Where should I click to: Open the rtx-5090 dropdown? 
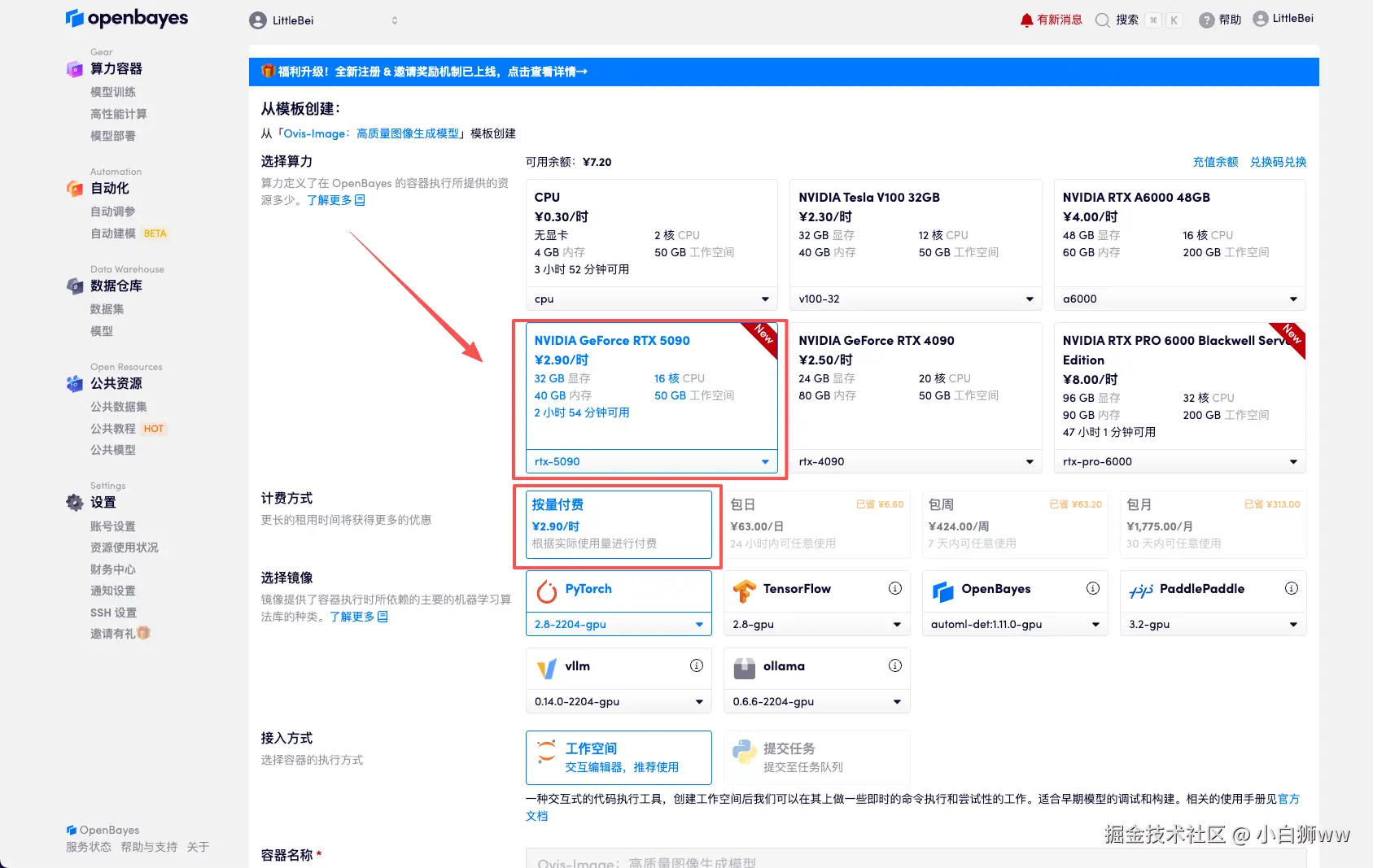[x=652, y=462]
